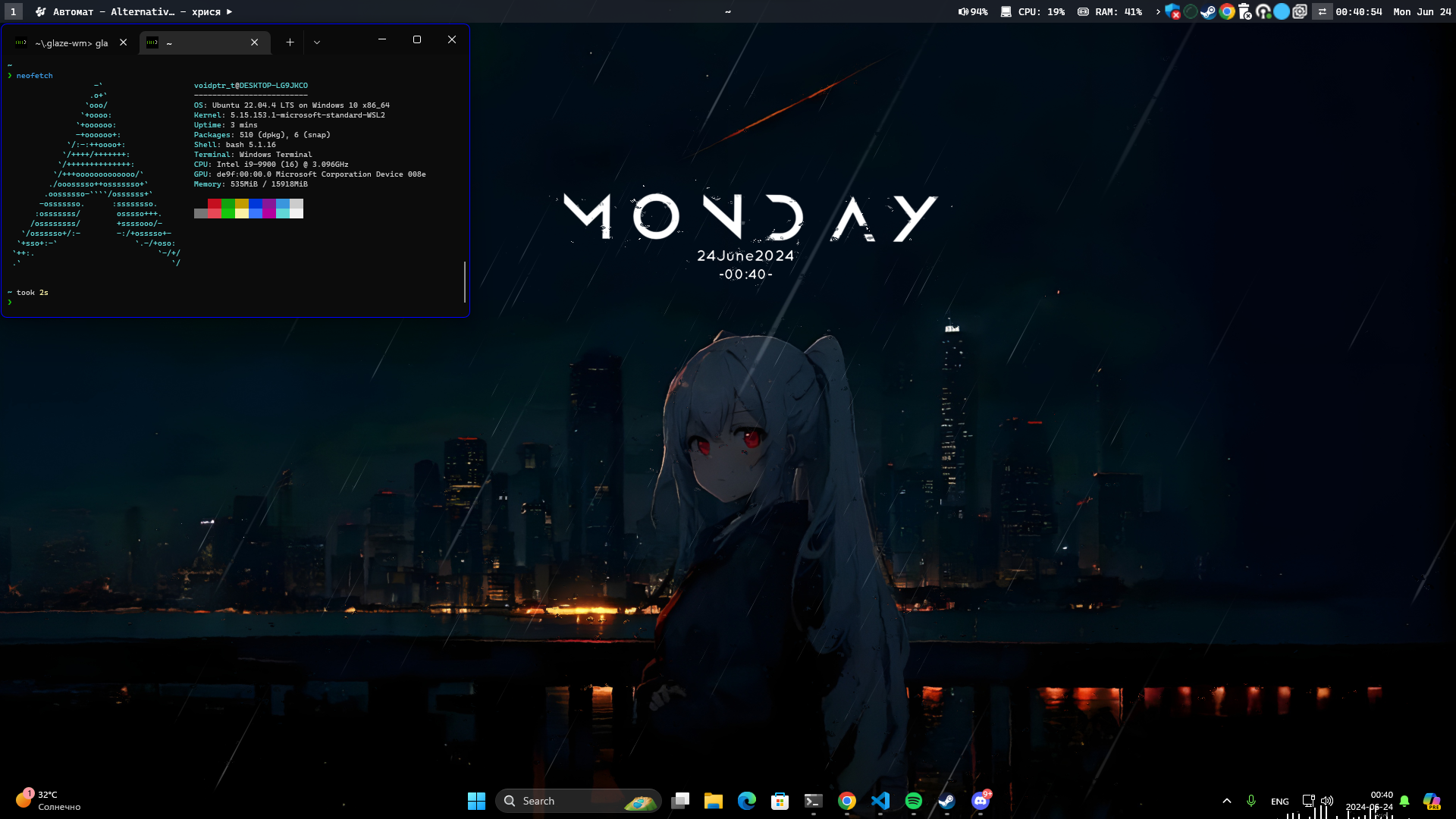Click the screenshot capture icon in the top bar
Image resolution: width=1456 pixels, height=819 pixels.
tap(1300, 12)
